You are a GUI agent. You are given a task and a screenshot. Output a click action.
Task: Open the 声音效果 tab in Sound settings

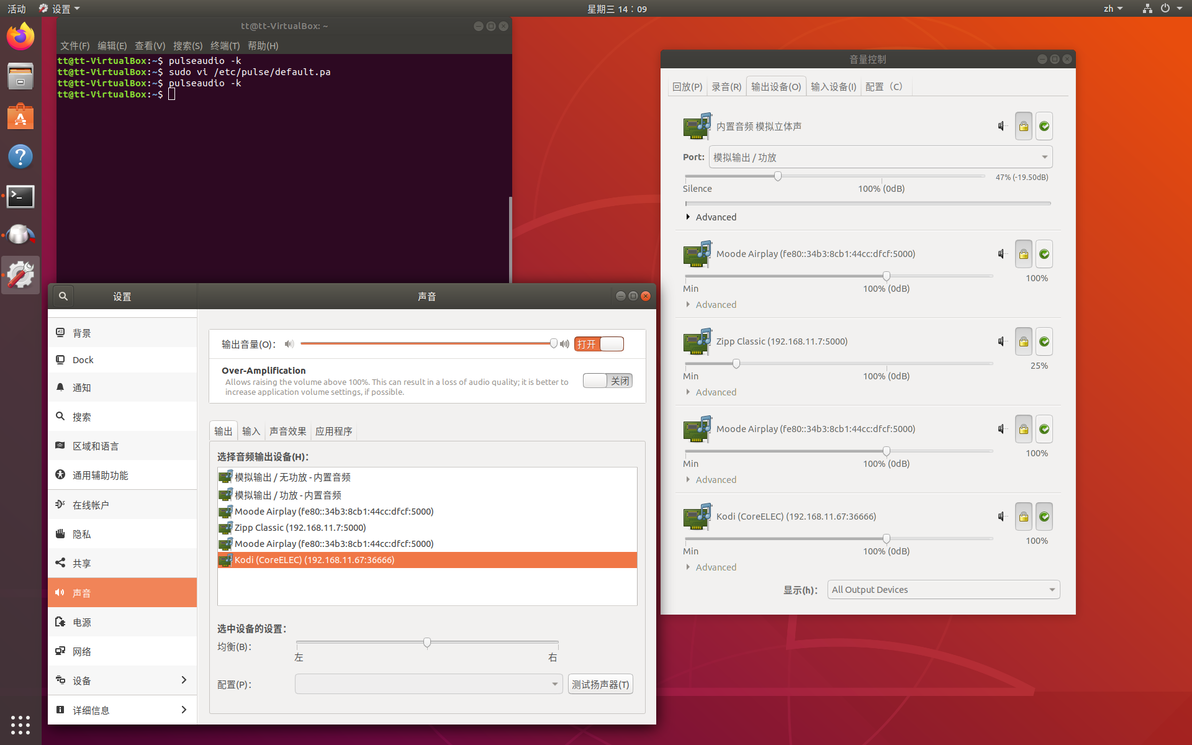click(287, 431)
